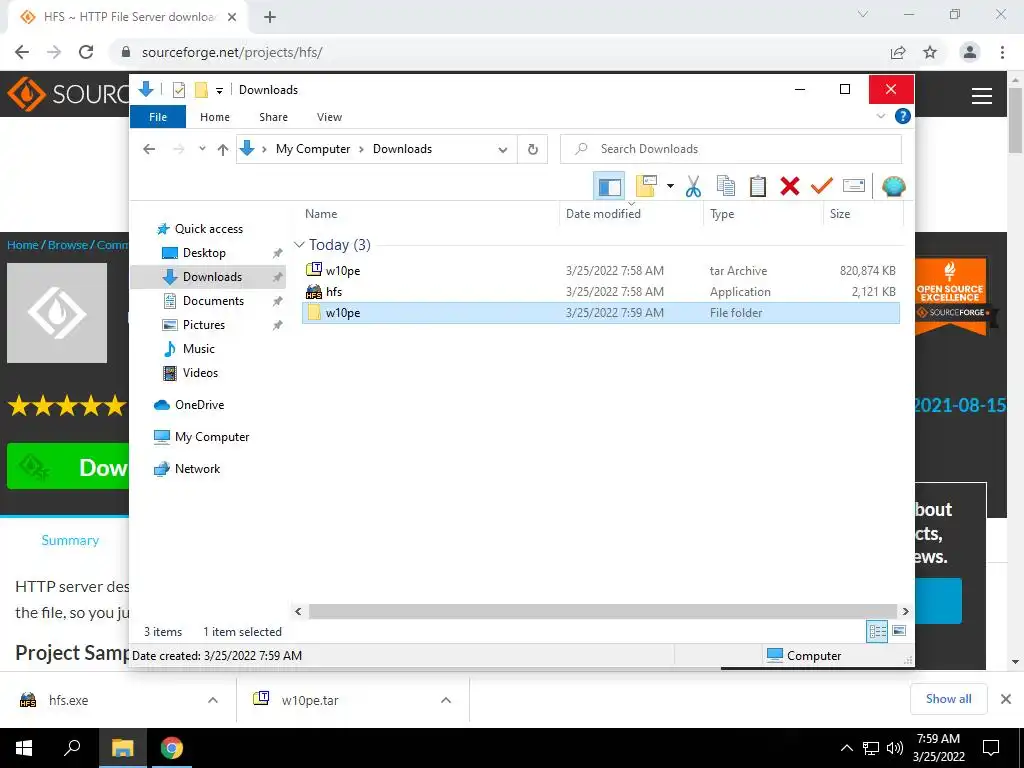Open a new Chrome tab
The height and width of the screenshot is (768, 1024).
pos(270,17)
